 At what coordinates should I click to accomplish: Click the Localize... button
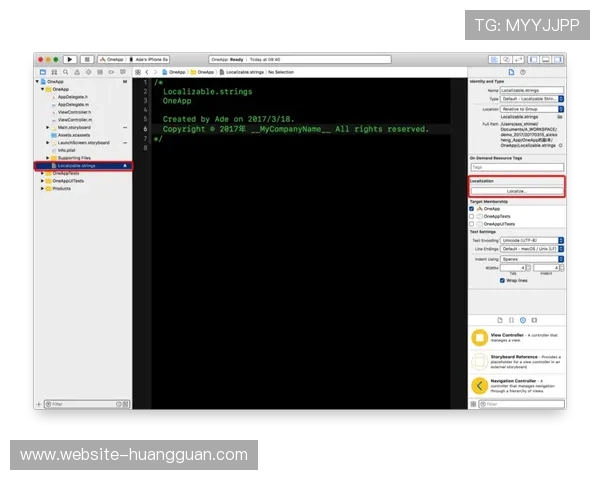pyautogui.click(x=516, y=190)
